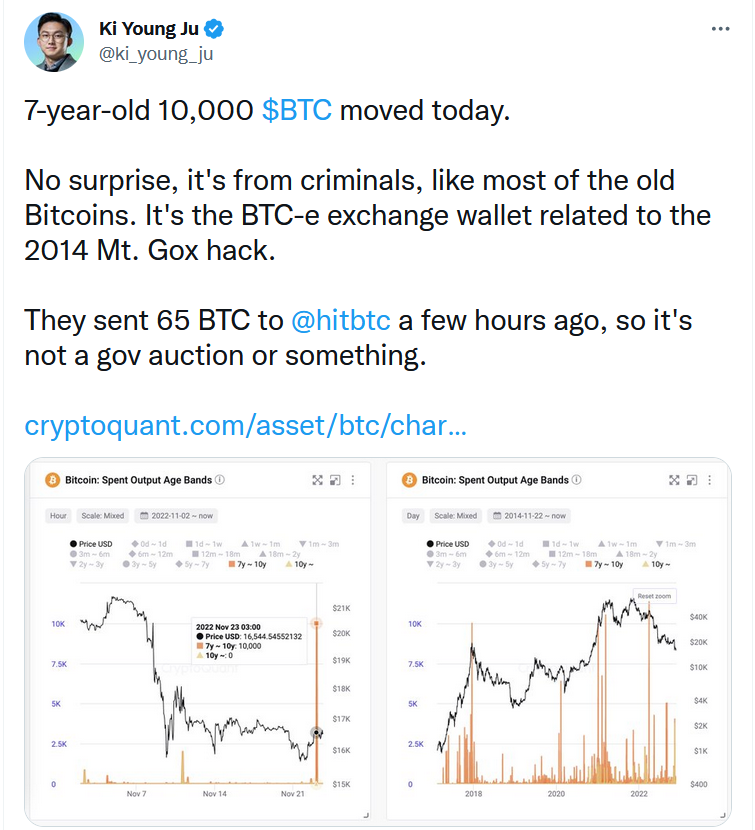The image size is (755, 830).
Task: Click the $BTC cashtag link
Action: point(296,110)
